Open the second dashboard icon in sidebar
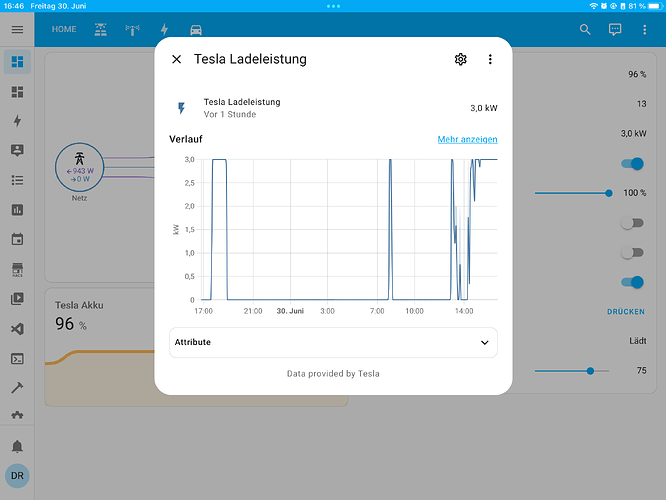 (17, 92)
